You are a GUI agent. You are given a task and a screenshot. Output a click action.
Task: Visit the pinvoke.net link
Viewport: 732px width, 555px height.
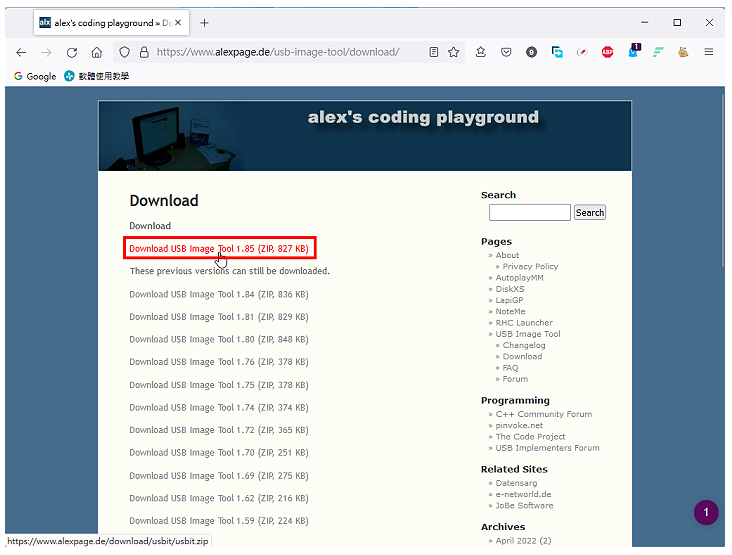[x=519, y=425]
